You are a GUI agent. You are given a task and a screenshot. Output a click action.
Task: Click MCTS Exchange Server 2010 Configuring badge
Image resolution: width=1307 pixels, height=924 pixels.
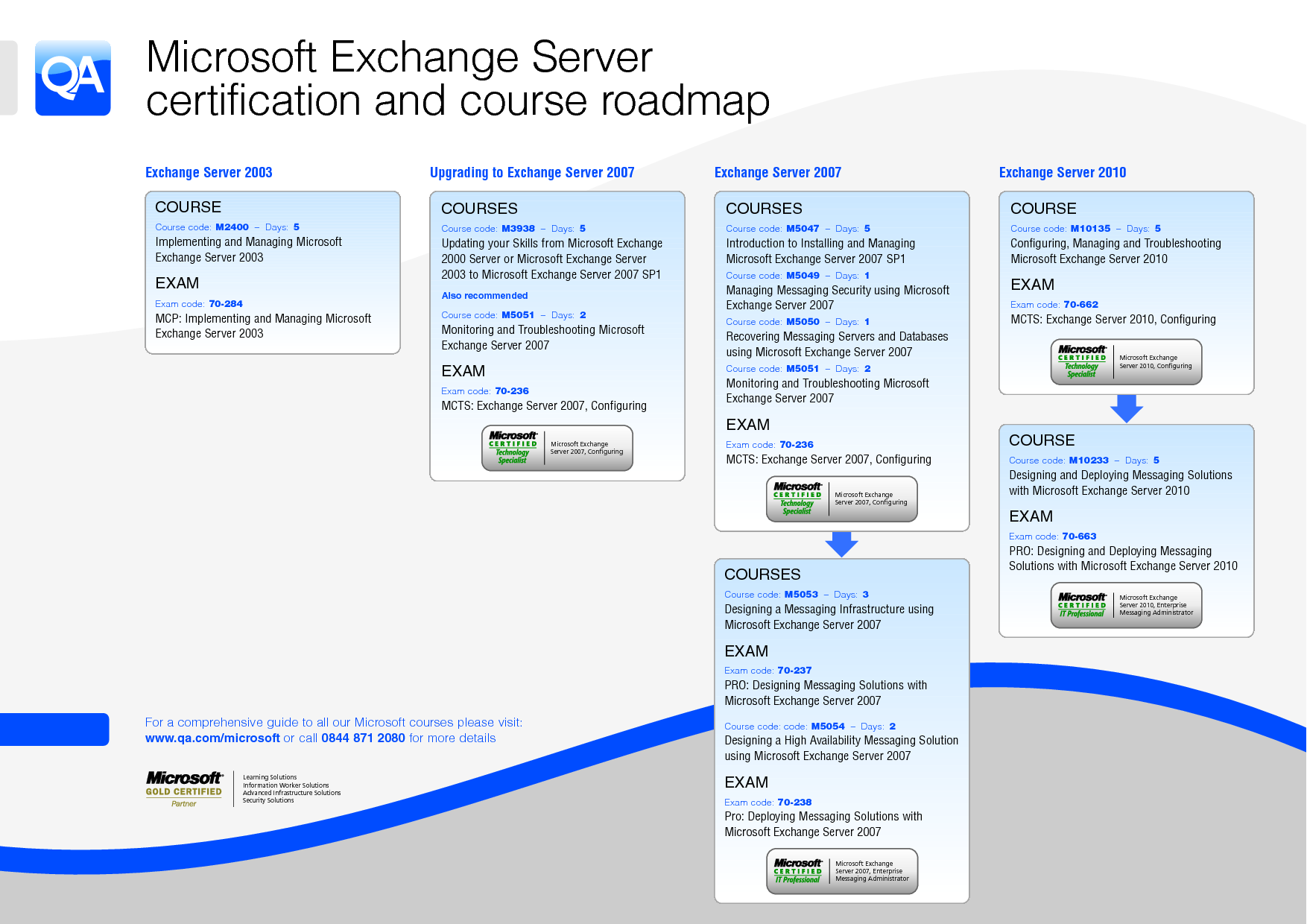pyautogui.click(x=1127, y=362)
